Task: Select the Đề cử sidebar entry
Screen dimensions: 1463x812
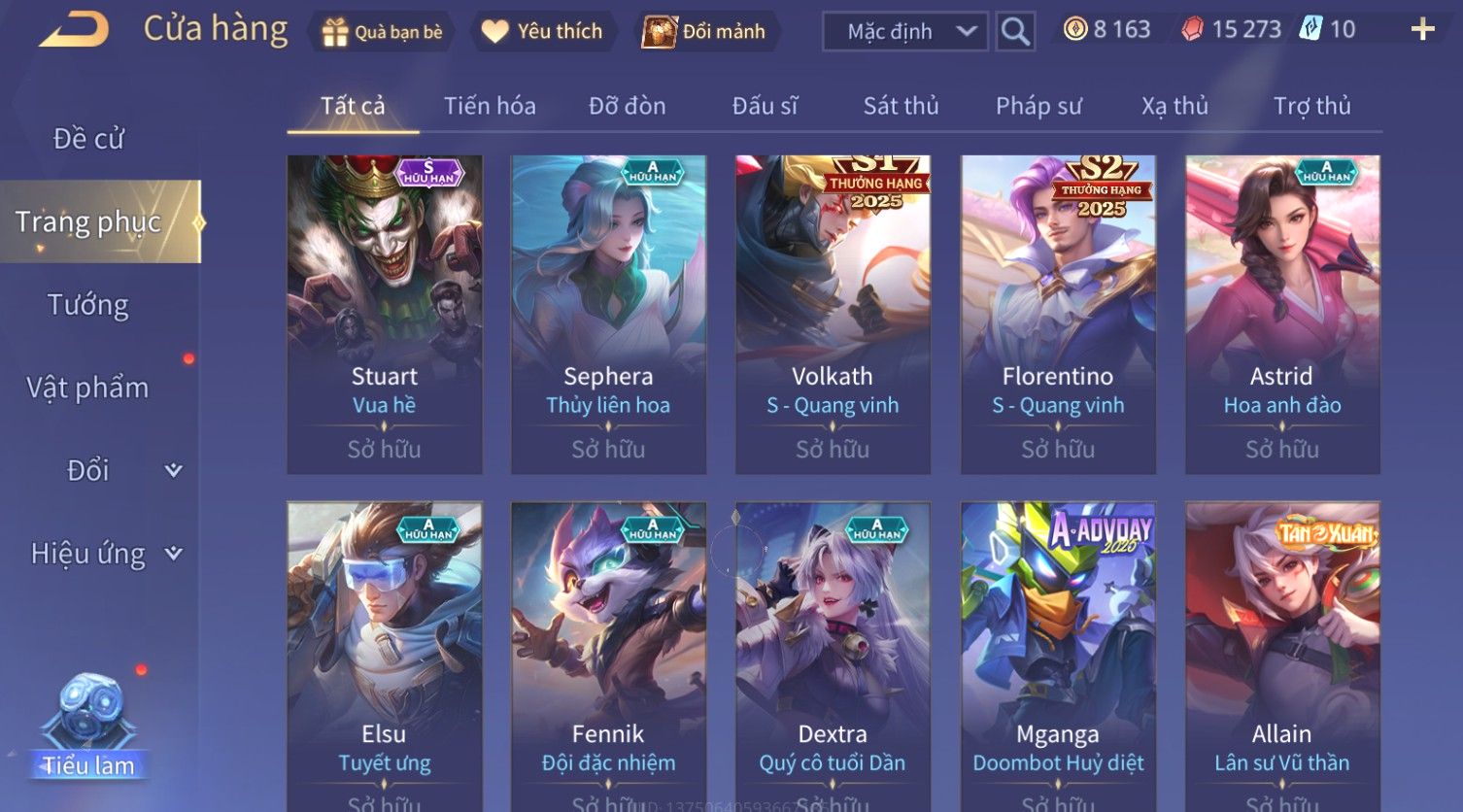Action: [88, 139]
